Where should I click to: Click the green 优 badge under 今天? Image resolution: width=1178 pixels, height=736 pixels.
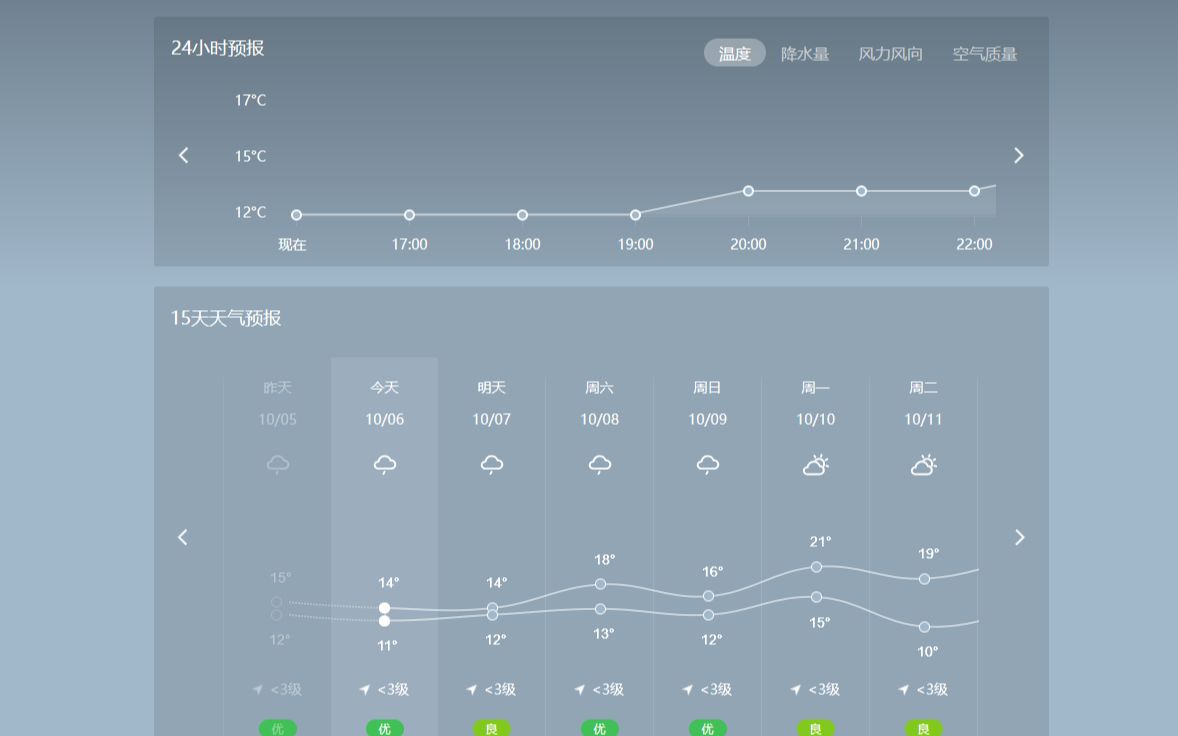click(385, 728)
